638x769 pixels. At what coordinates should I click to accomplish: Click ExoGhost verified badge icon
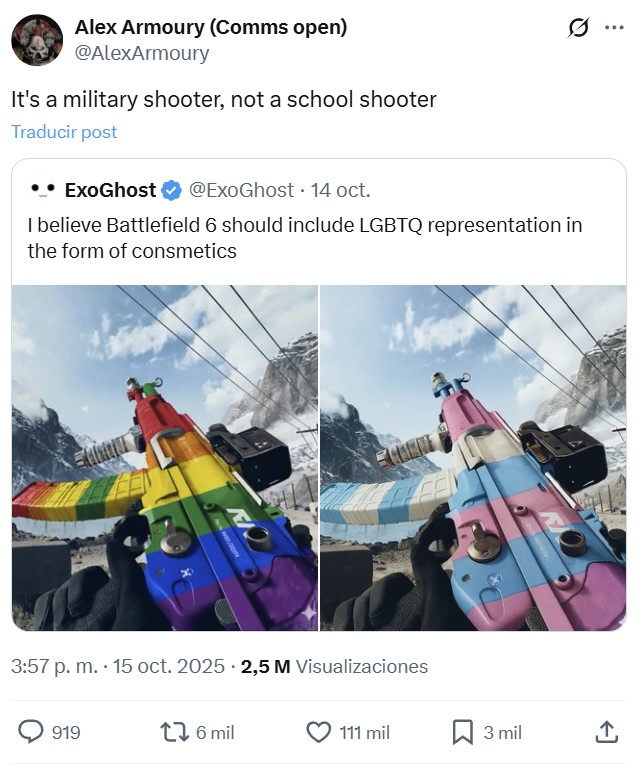click(171, 190)
